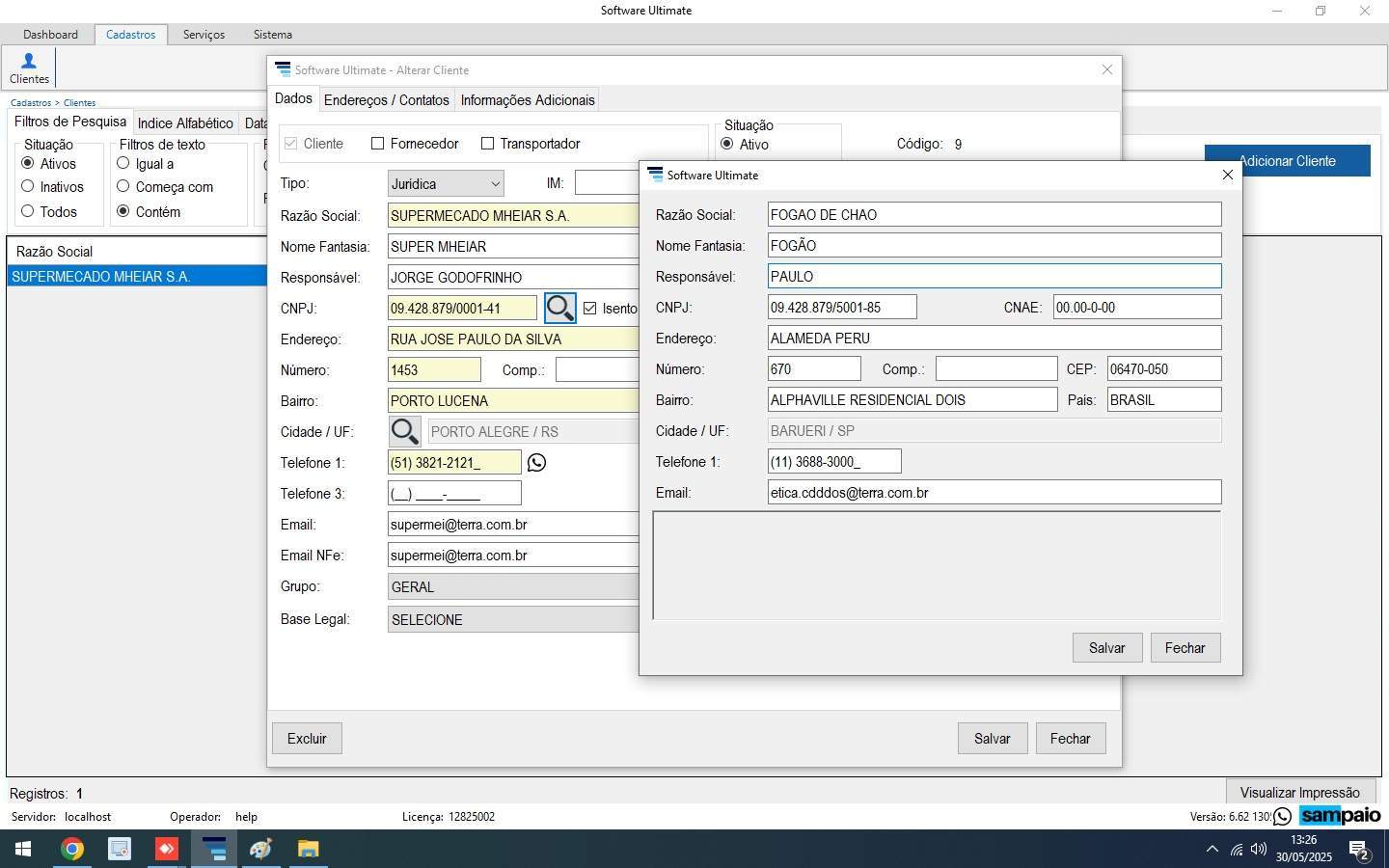This screenshot has width=1389, height=868.
Task: Close the Alterar Cliente dialog
Action: 1107,69
